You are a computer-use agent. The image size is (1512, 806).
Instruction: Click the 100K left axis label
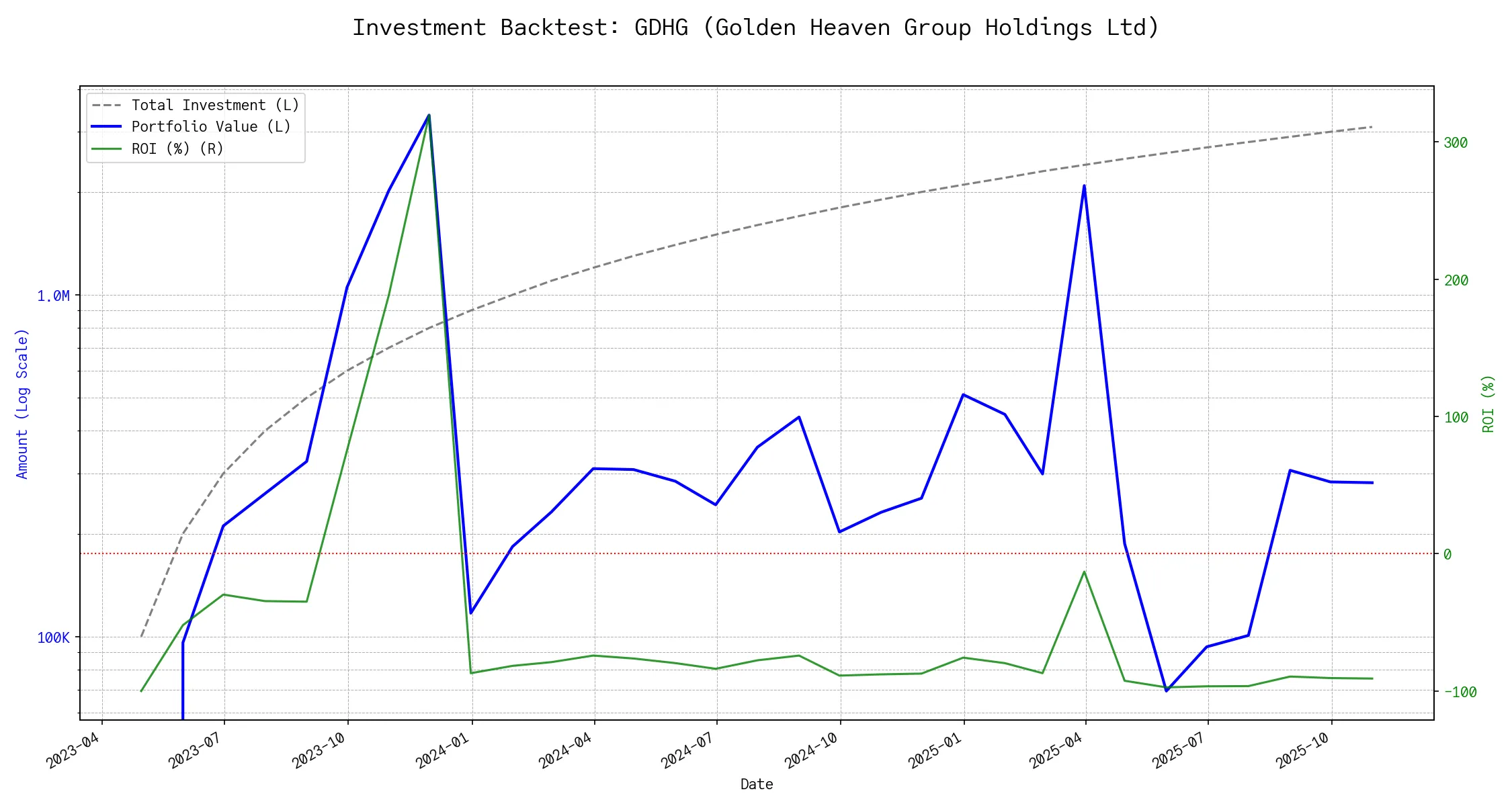pyautogui.click(x=53, y=637)
